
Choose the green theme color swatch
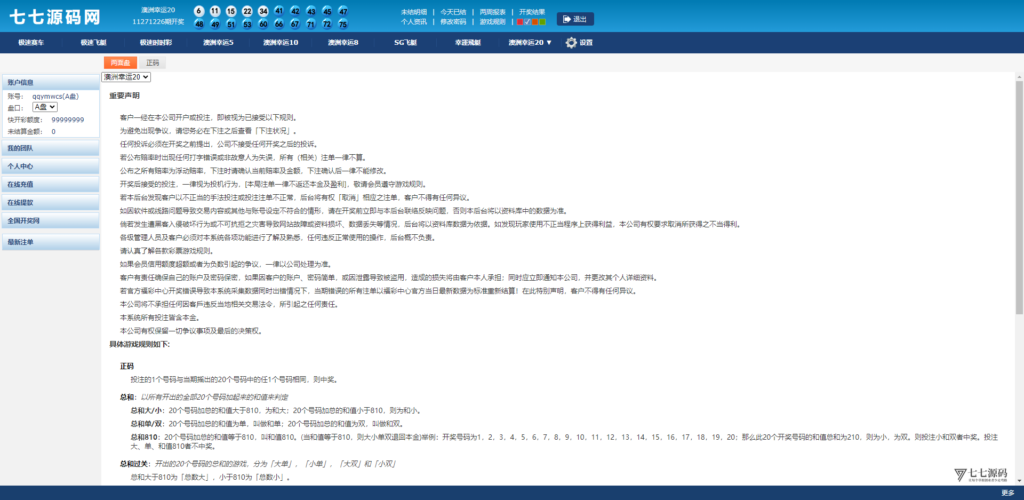pyautogui.click(x=543, y=22)
